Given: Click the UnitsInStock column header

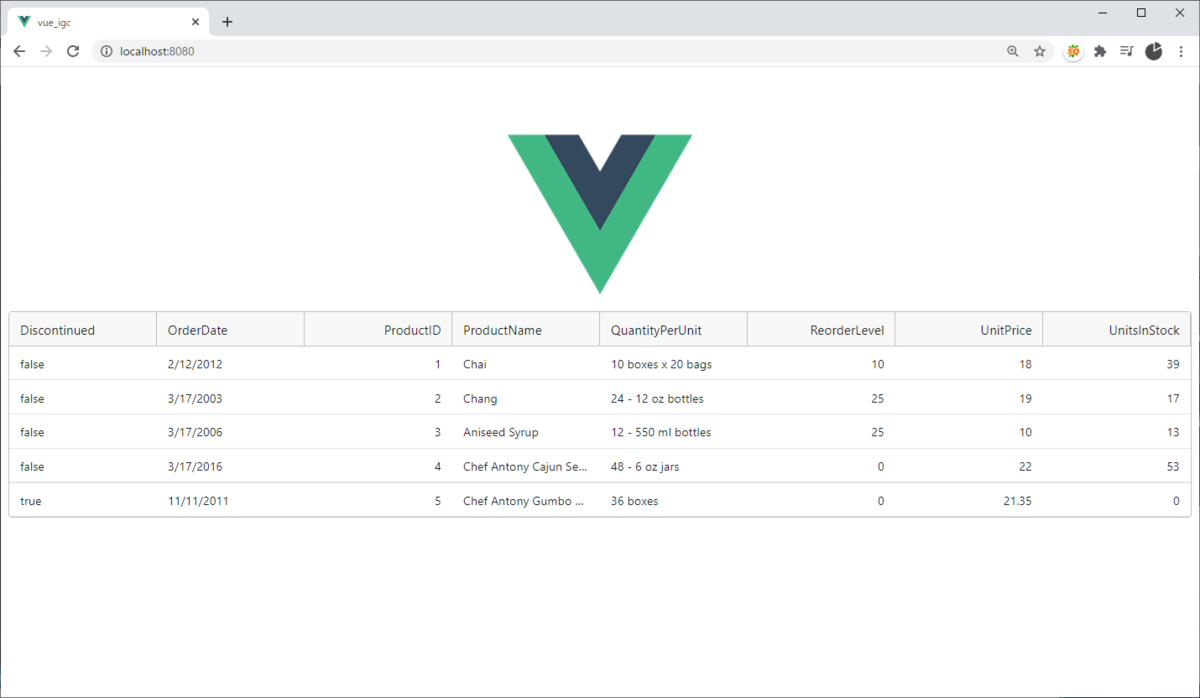Looking at the screenshot, I should pyautogui.click(x=1117, y=330).
